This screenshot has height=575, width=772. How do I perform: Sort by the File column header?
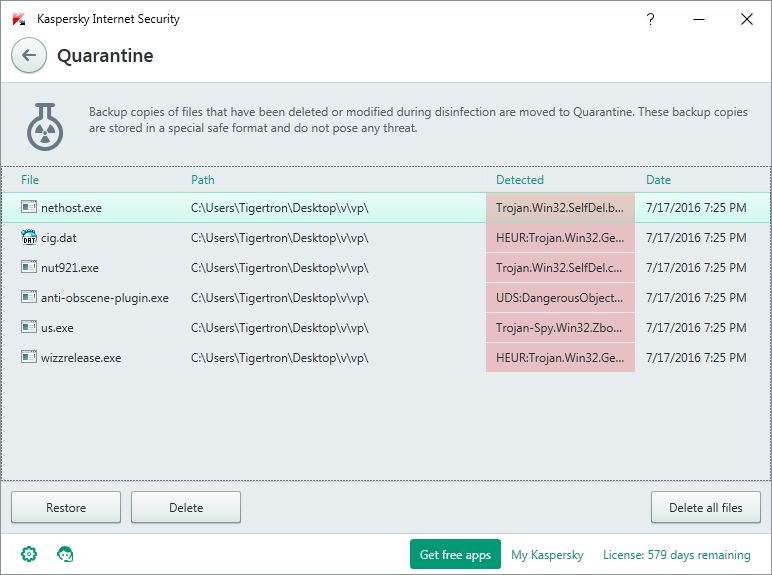(30, 180)
